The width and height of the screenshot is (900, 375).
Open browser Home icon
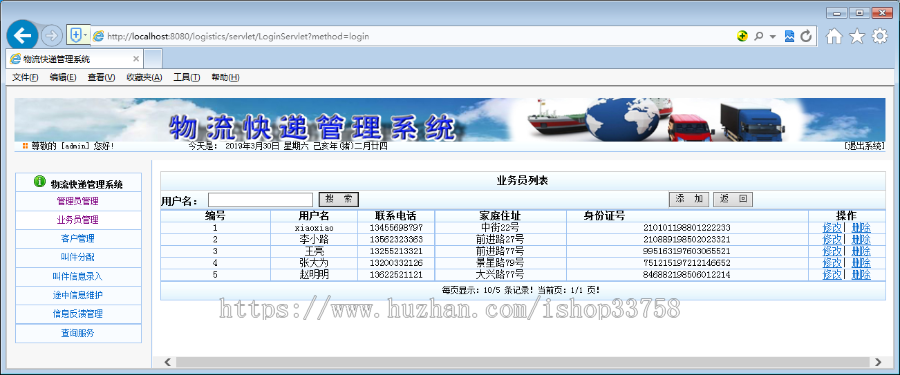point(834,37)
